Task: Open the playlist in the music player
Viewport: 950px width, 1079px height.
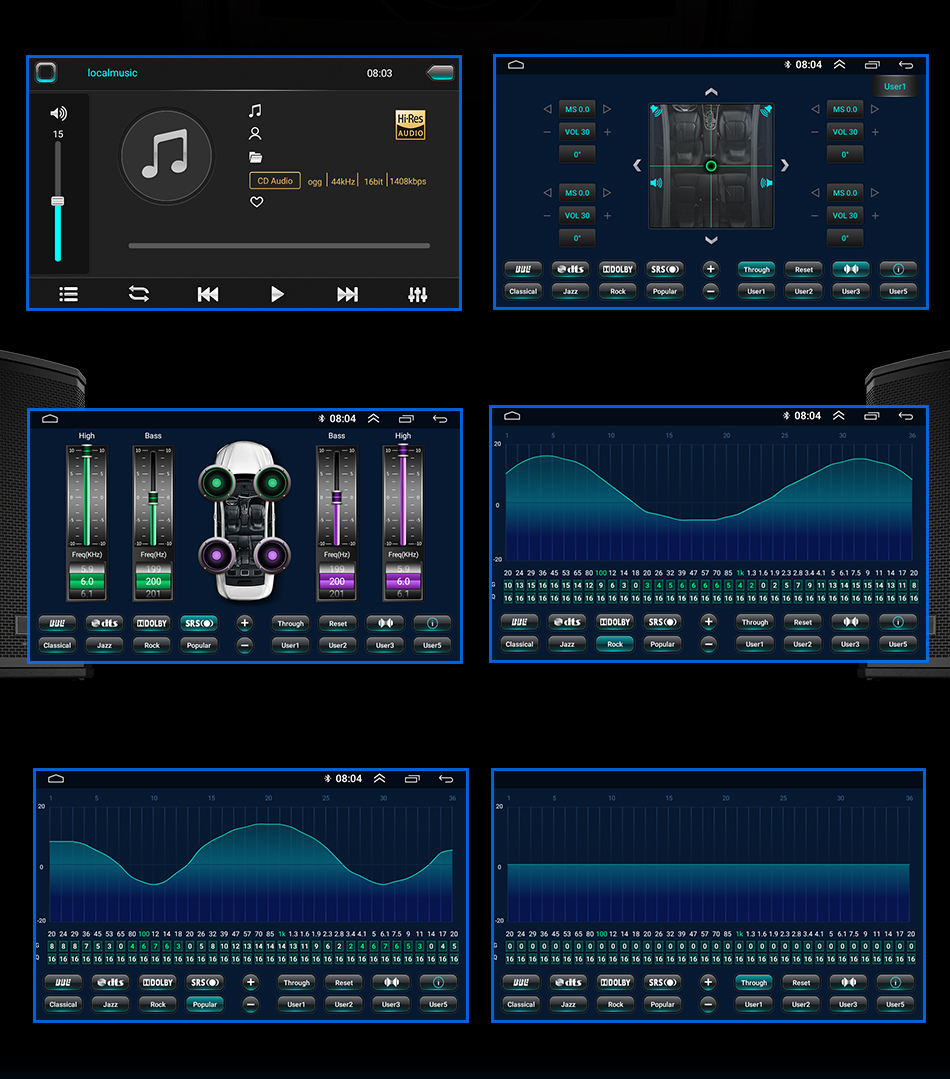Action: click(x=68, y=294)
